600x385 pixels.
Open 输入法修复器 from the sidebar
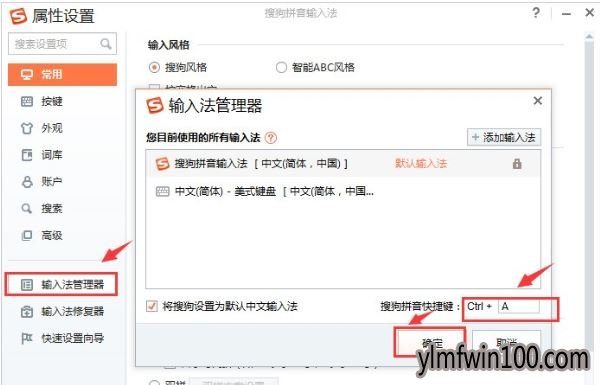[x=62, y=312]
